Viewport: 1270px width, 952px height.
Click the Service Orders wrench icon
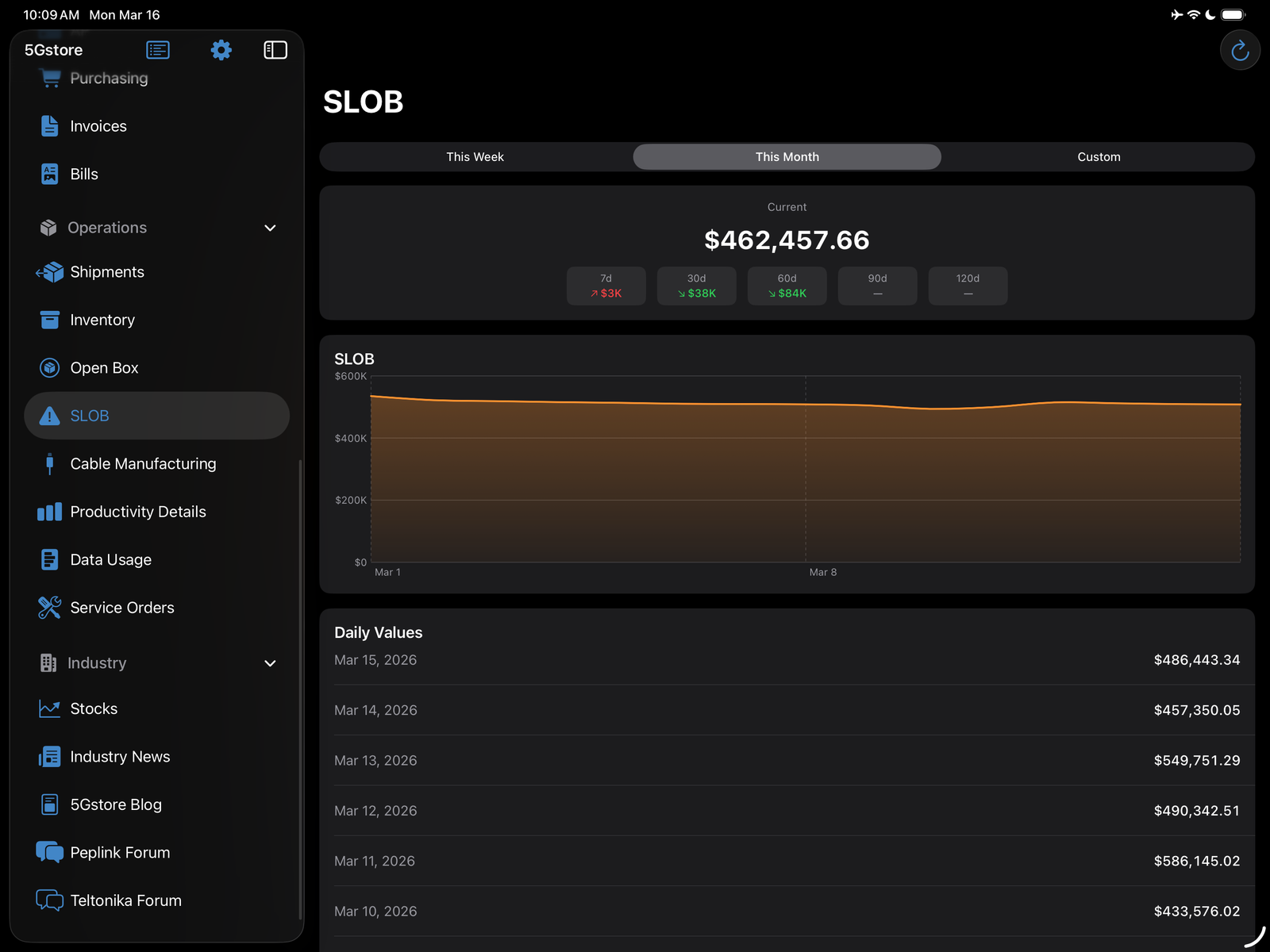[x=48, y=608]
